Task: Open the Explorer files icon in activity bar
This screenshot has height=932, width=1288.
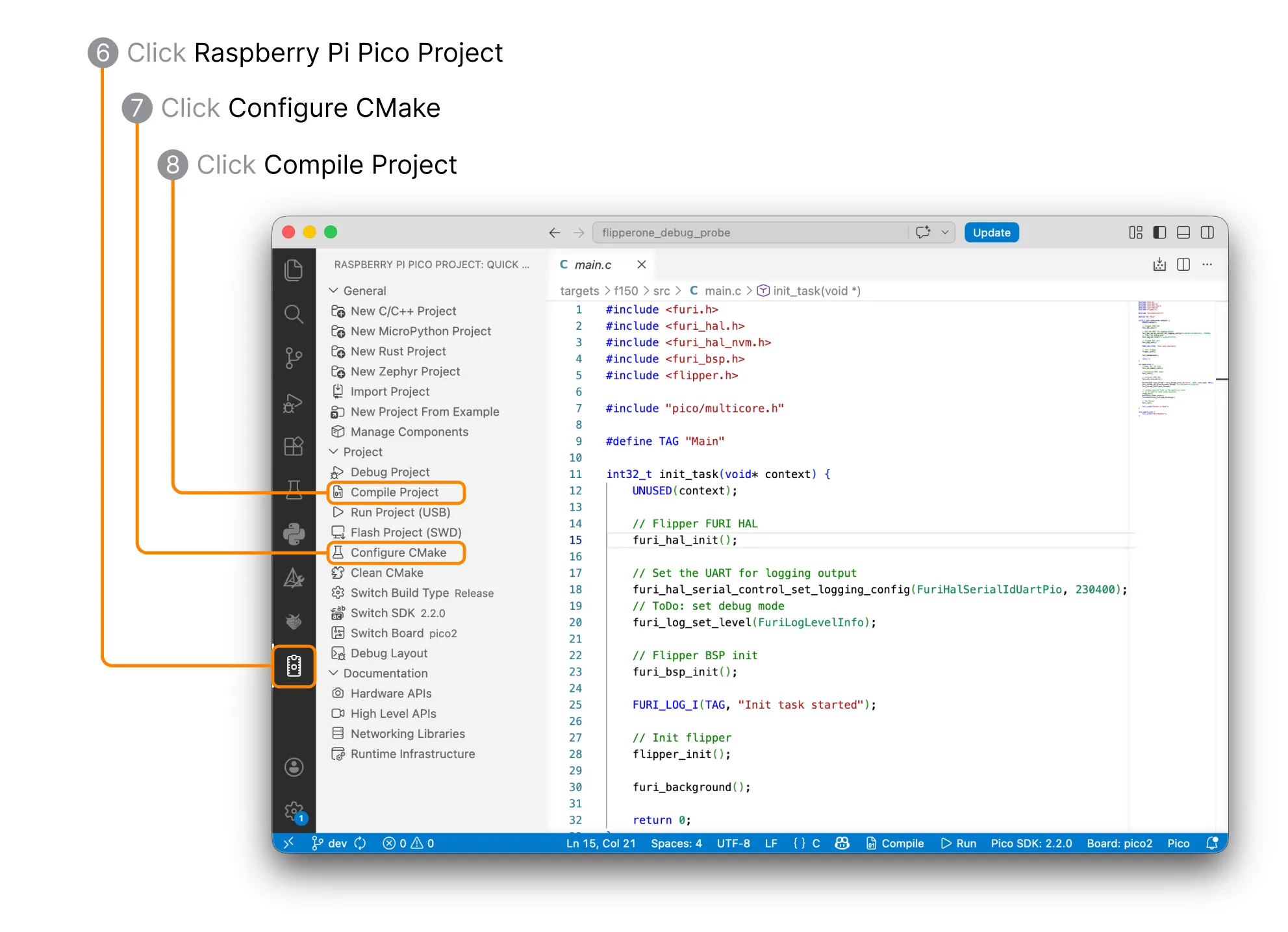Action: pos(294,270)
